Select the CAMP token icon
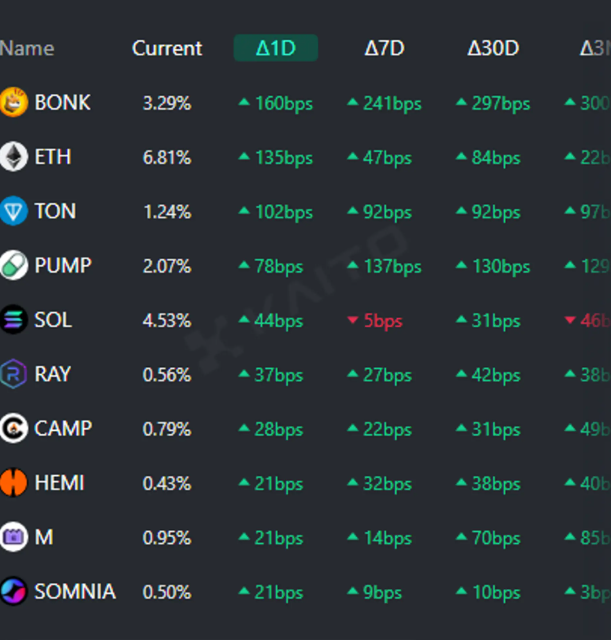This screenshot has width=611, height=640. (14, 429)
